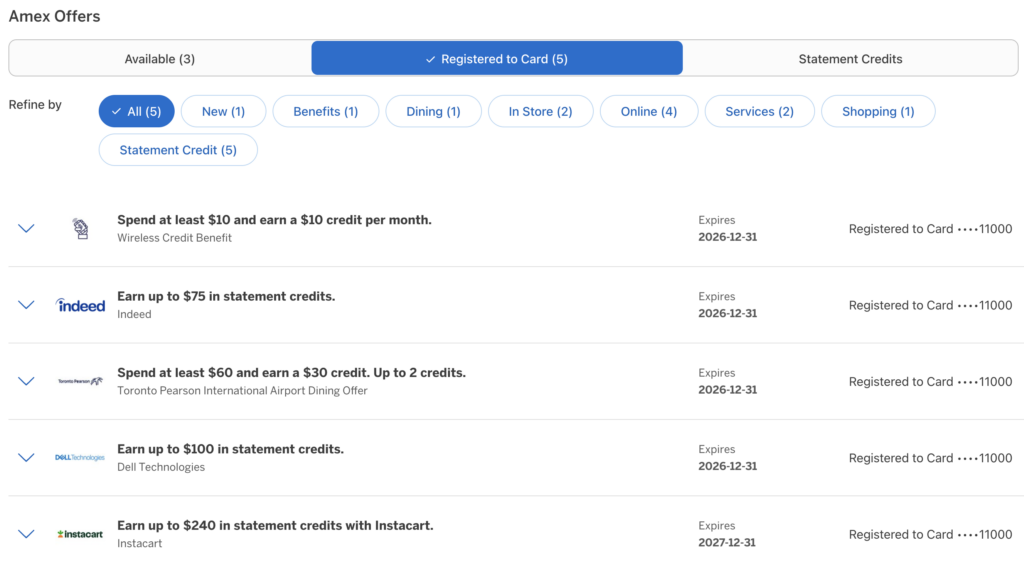
Task: Expand the Toronto Pearson dining offer chevron
Action: click(x=26, y=381)
